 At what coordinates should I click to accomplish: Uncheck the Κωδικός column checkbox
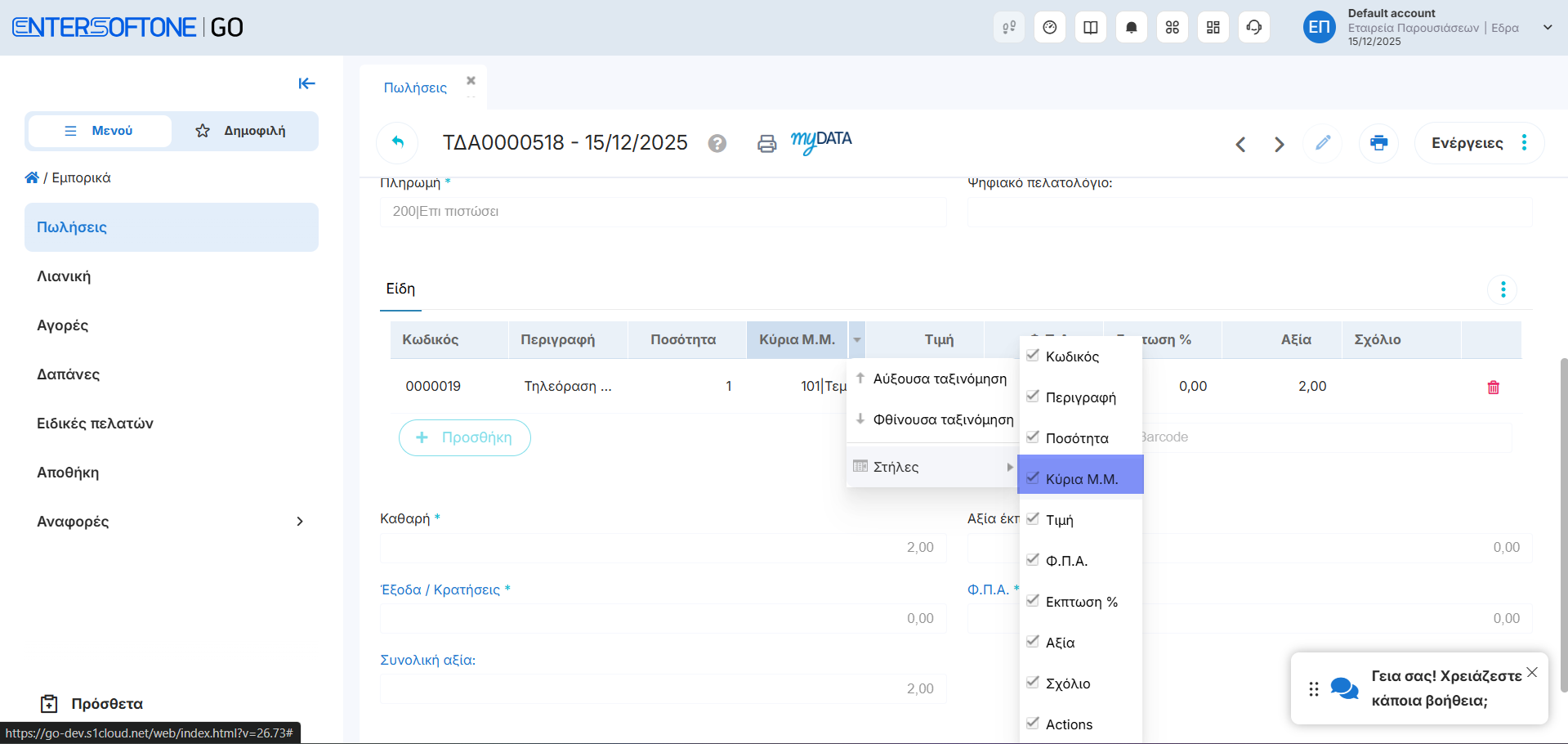click(x=1033, y=356)
